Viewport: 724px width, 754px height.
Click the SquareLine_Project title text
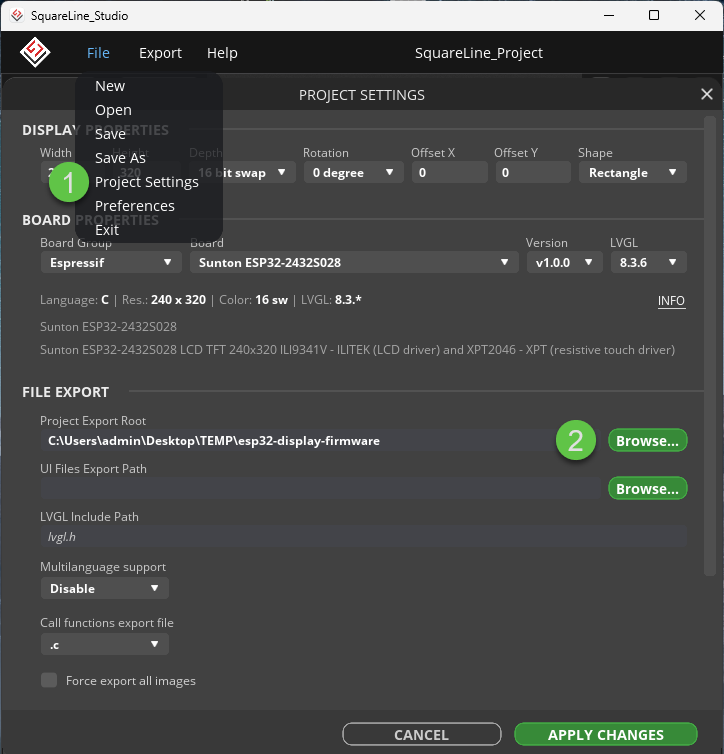point(479,53)
